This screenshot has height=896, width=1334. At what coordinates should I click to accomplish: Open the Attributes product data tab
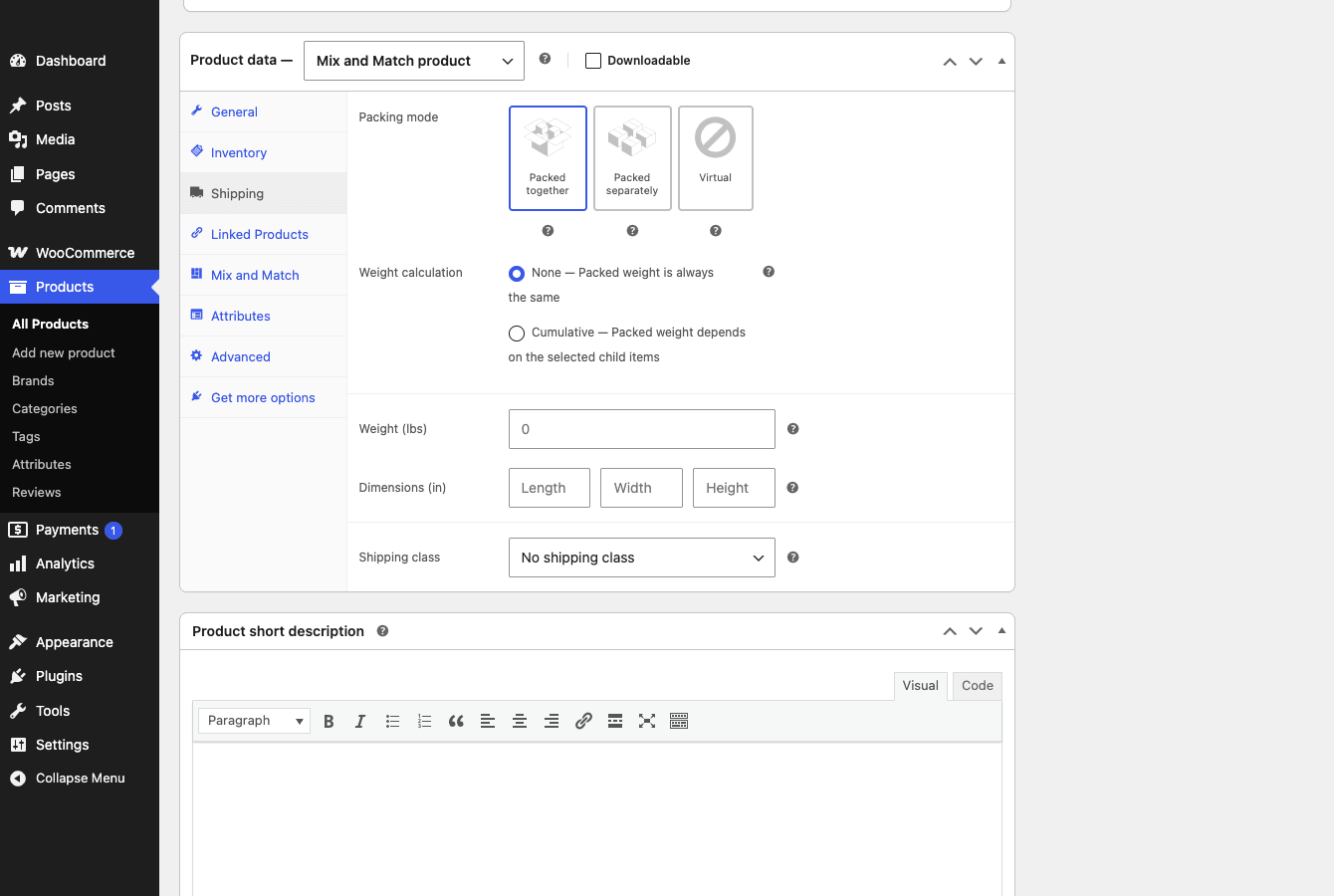pyautogui.click(x=264, y=316)
